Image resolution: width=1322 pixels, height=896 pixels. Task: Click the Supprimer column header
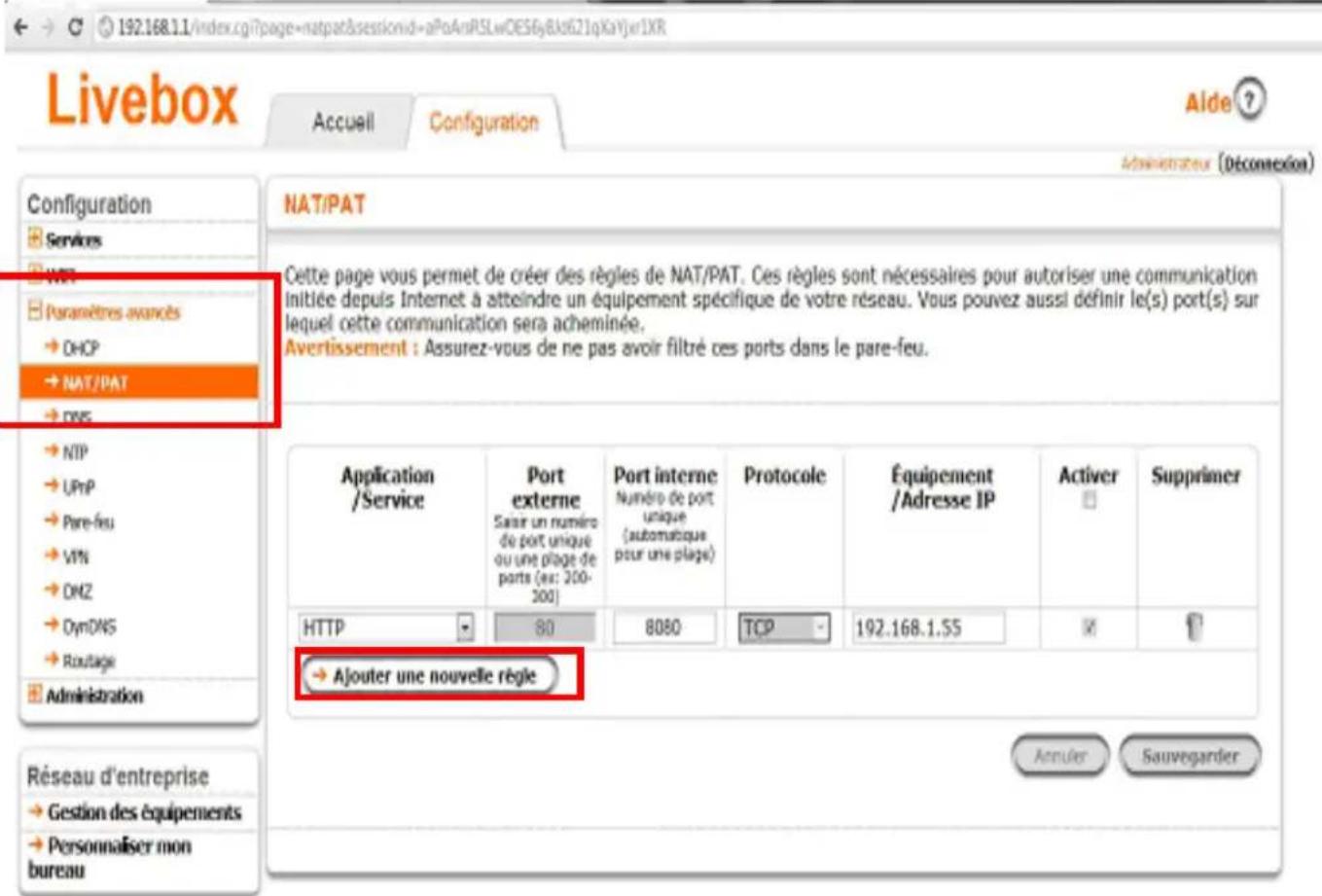point(1196,476)
